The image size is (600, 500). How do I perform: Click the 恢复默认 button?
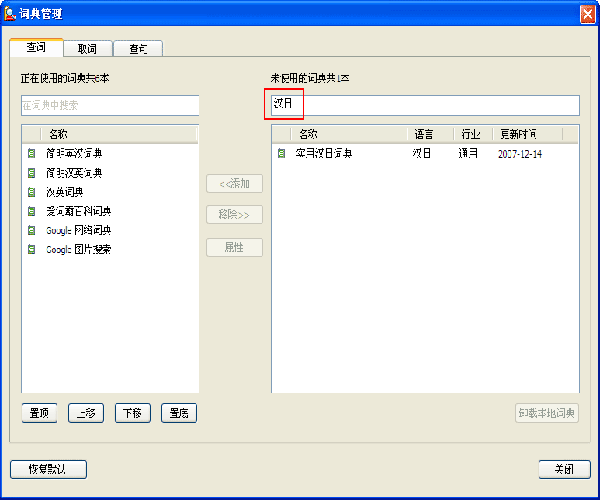tap(48, 469)
